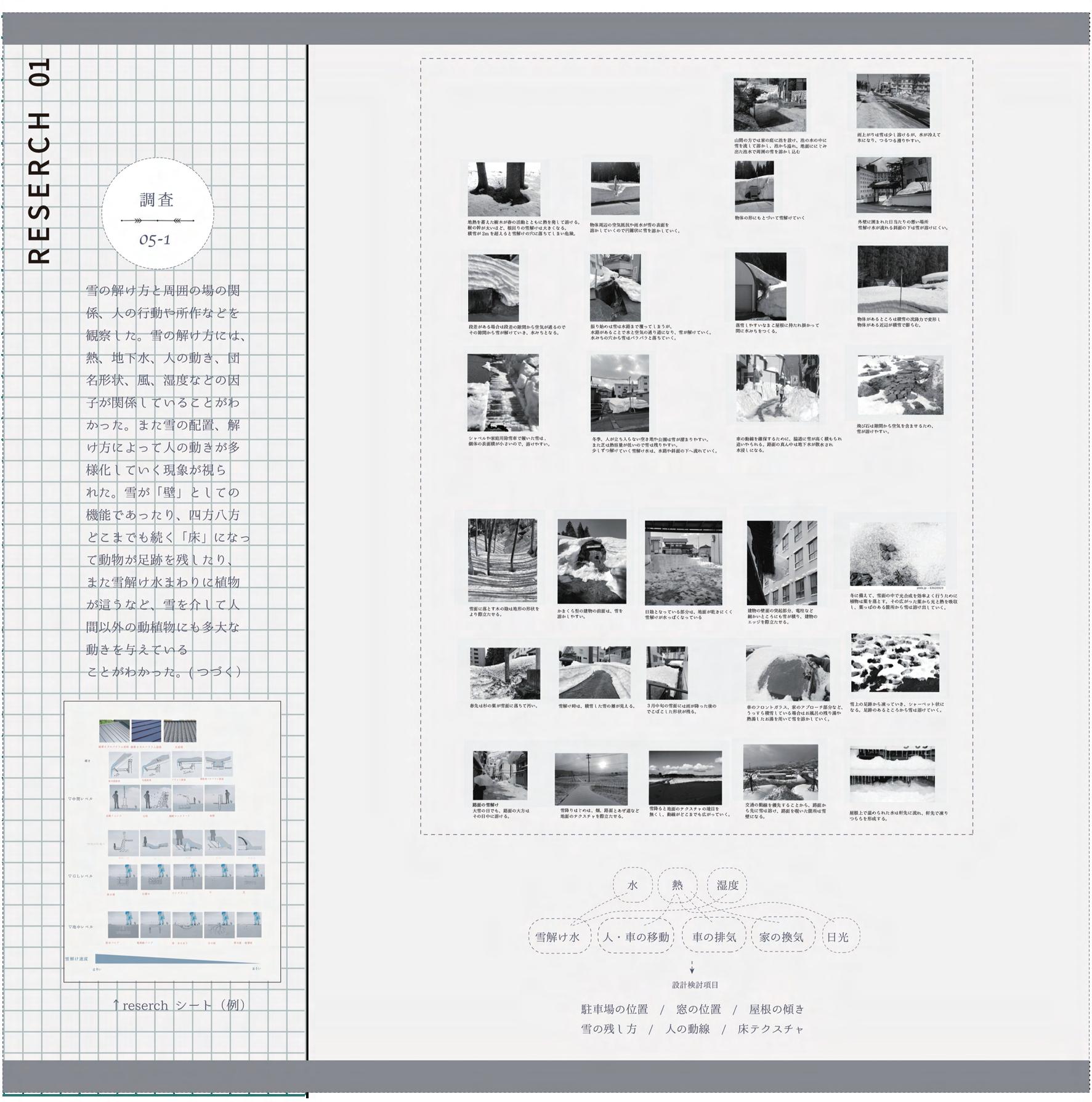Open the multi-window building facade photo
The image size is (1092, 1102).
pos(782,563)
